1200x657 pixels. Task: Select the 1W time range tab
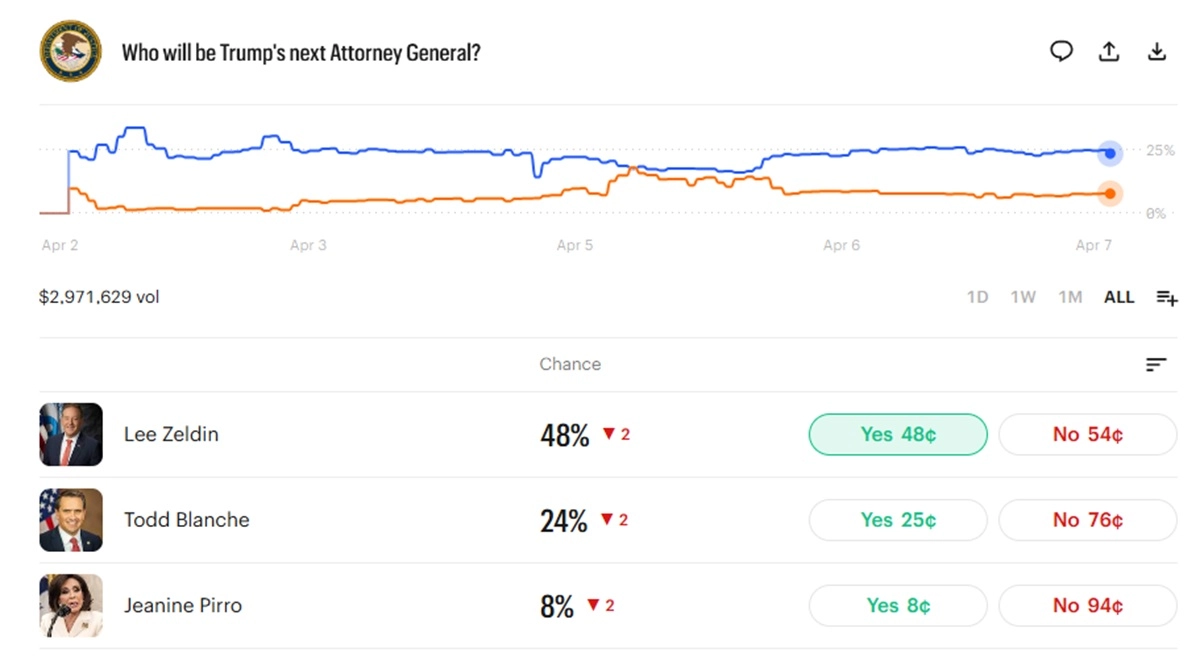(1023, 297)
